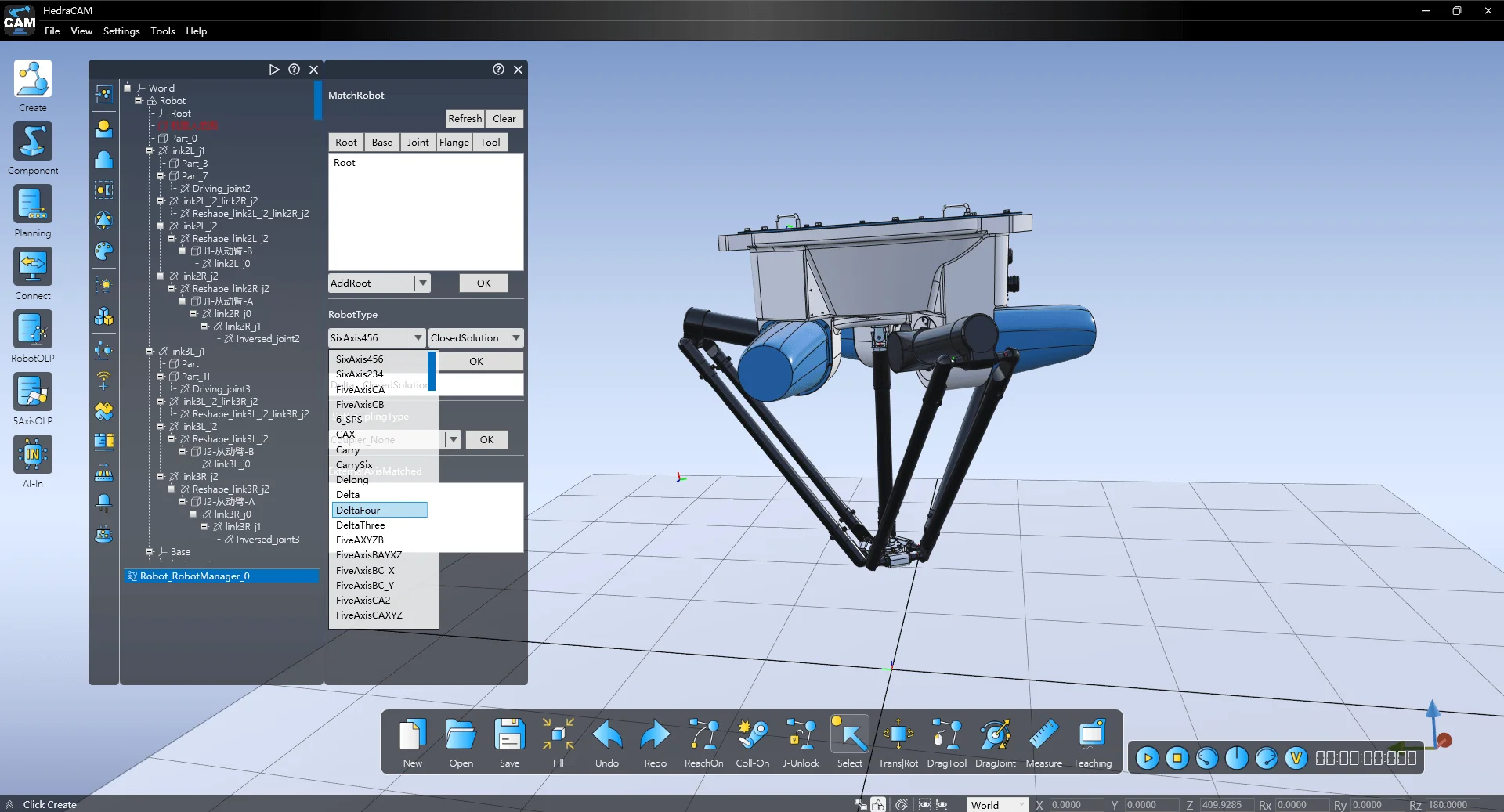The height and width of the screenshot is (812, 1504).
Task: Open the Create module
Action: pyautogui.click(x=33, y=79)
